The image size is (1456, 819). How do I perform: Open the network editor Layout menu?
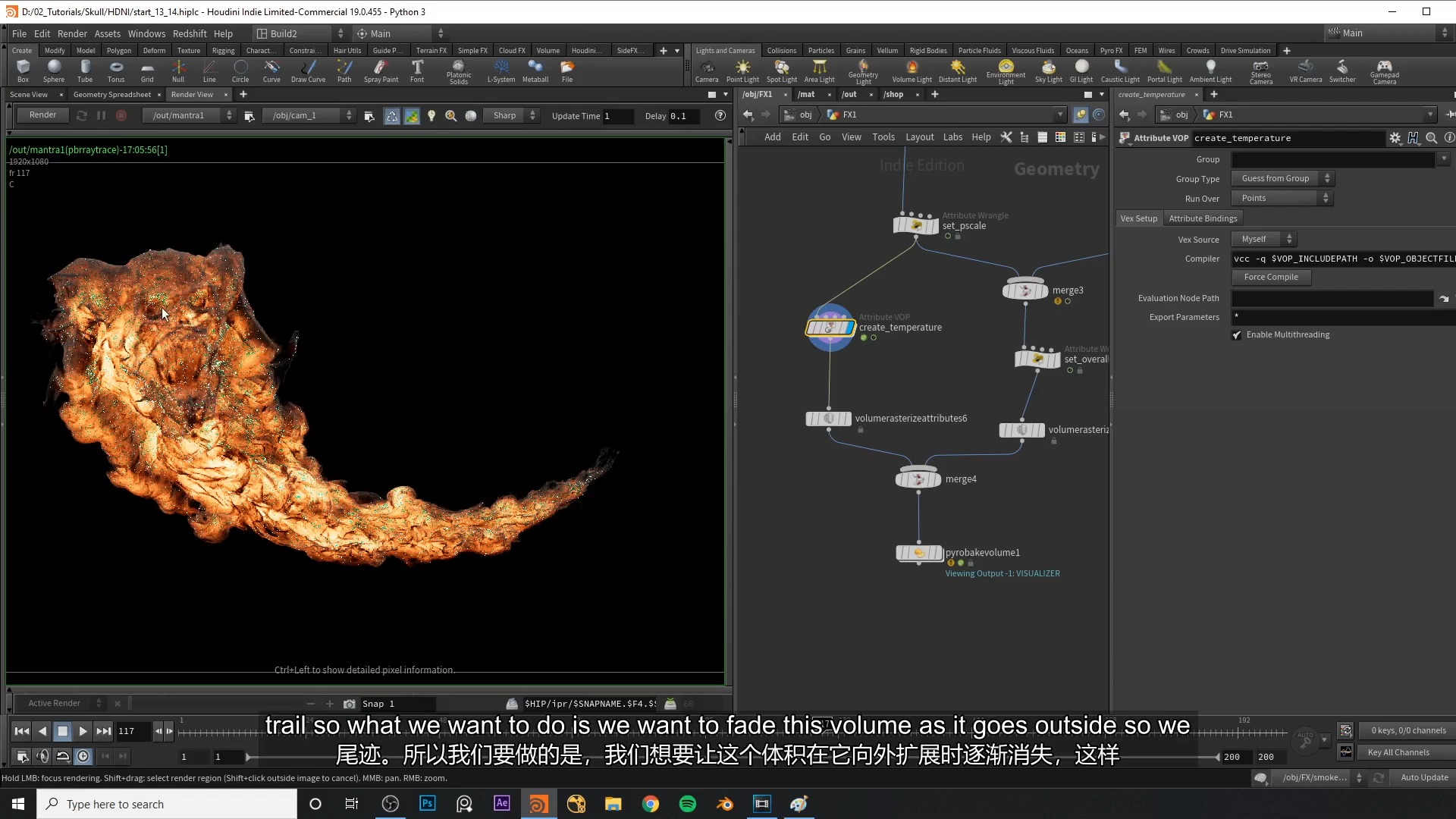tap(919, 137)
